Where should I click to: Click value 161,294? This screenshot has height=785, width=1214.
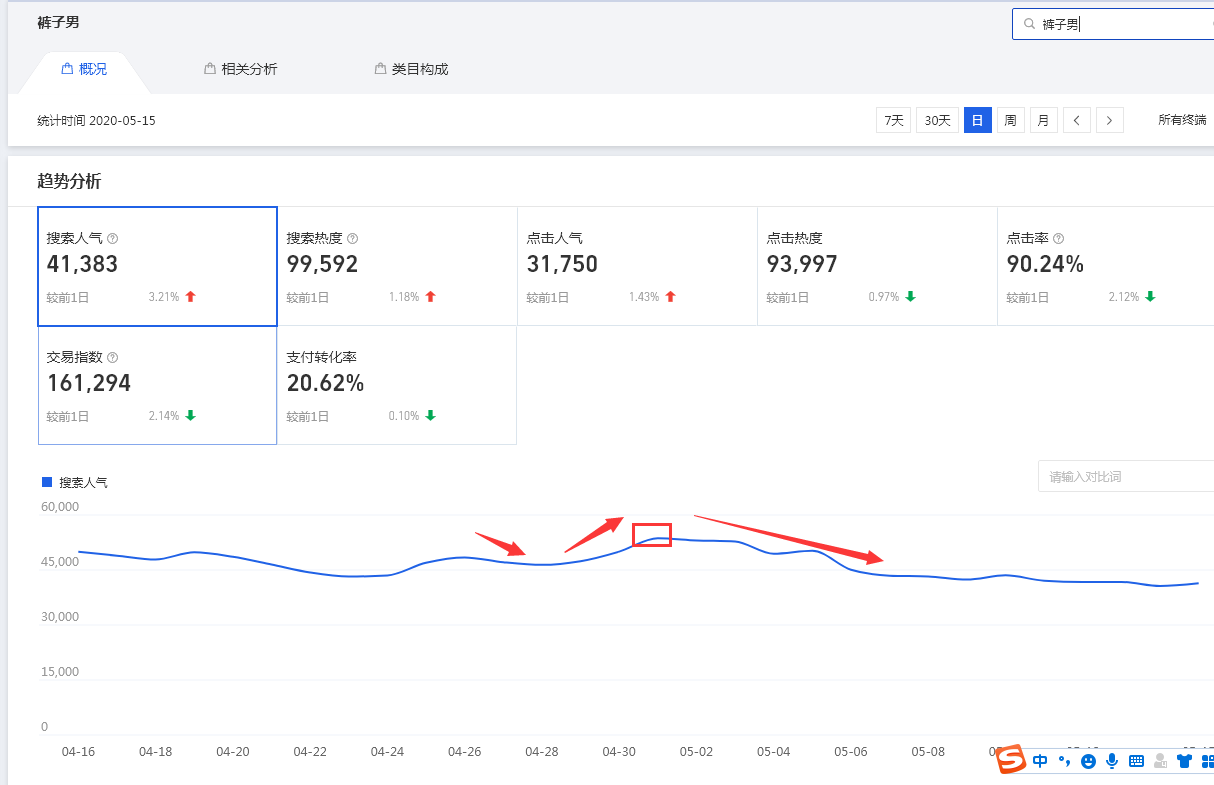[x=89, y=383]
